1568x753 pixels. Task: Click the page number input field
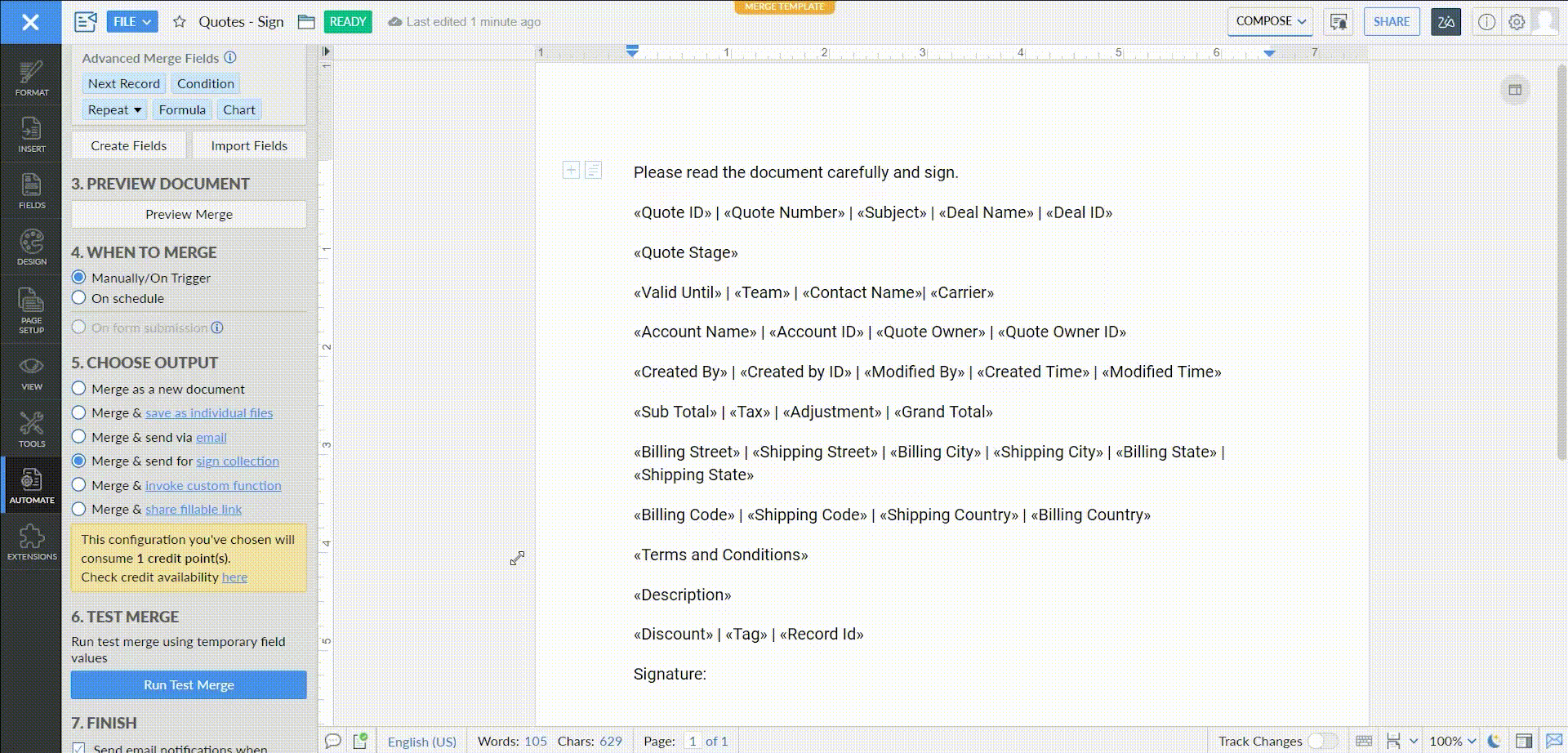click(693, 741)
